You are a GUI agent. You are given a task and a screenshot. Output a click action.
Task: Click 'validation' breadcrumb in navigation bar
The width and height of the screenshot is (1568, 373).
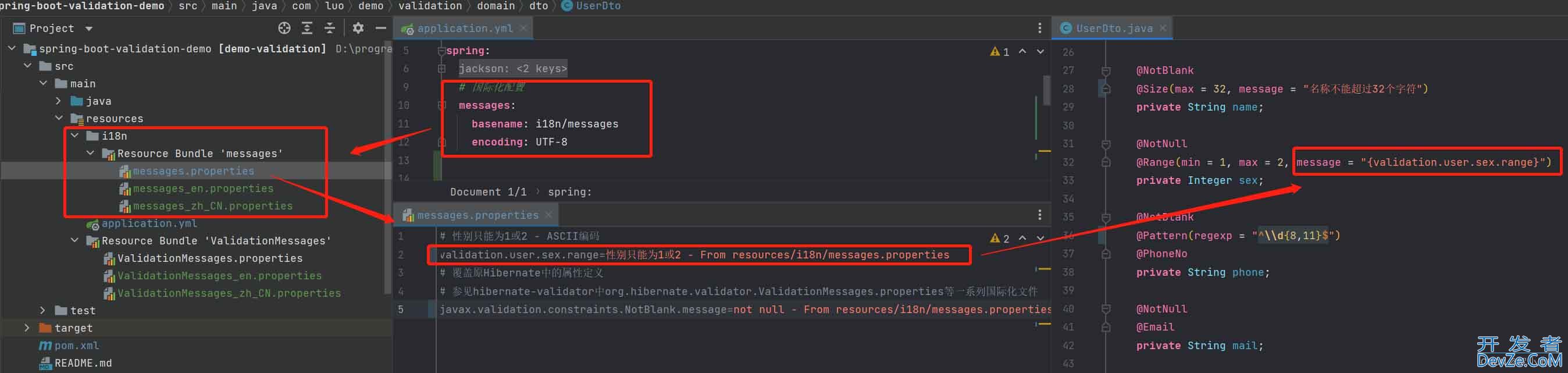pyautogui.click(x=430, y=6)
